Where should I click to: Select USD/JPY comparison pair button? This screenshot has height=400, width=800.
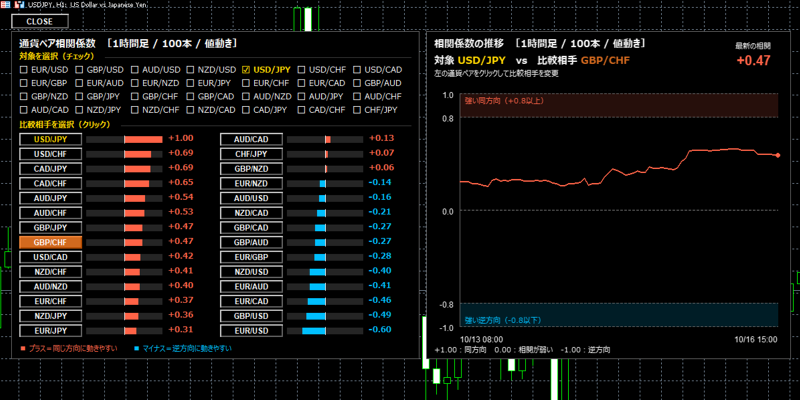point(51,139)
